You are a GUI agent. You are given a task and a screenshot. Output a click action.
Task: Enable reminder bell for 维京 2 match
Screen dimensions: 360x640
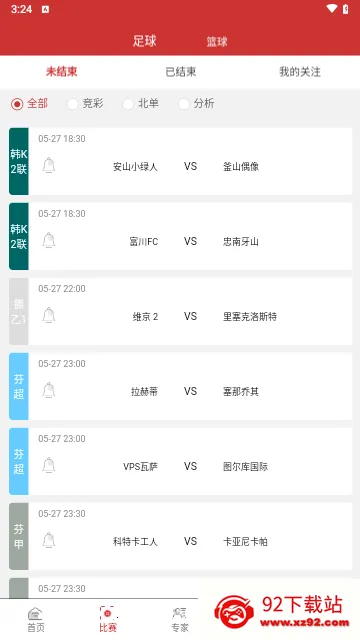click(x=49, y=316)
